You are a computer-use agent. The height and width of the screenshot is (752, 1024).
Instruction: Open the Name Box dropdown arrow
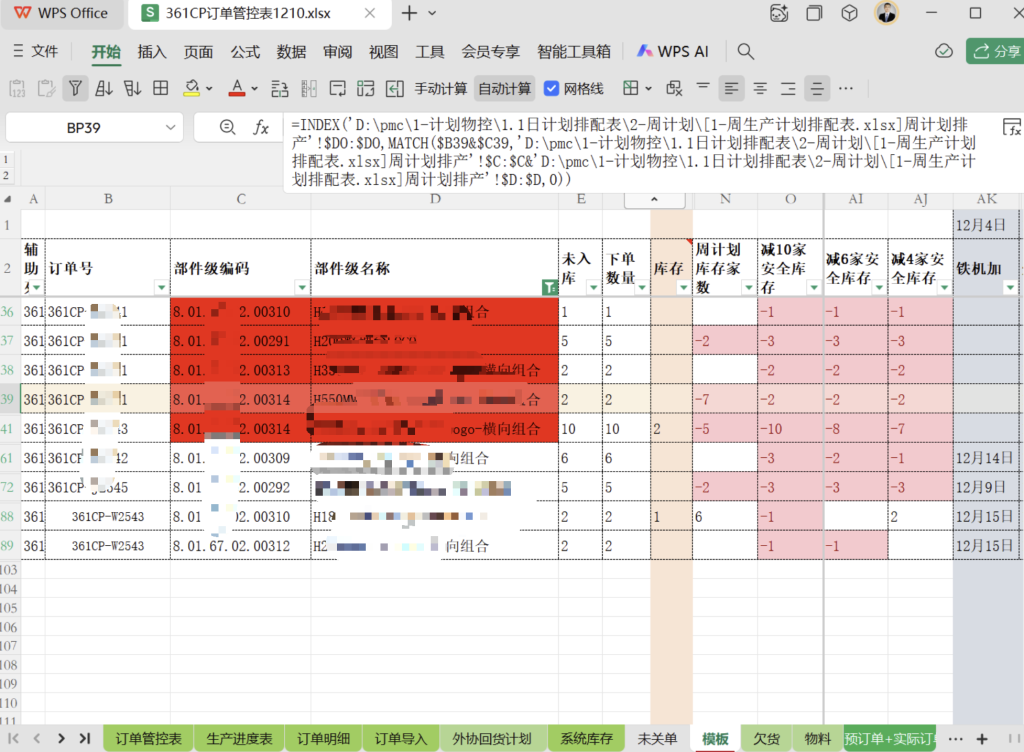pos(170,127)
